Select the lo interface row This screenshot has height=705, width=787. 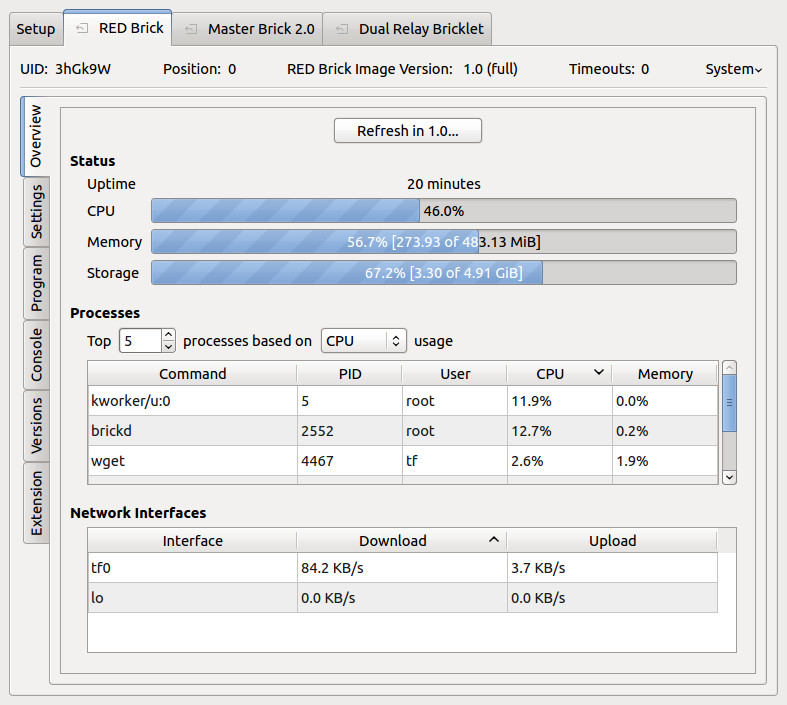tap(403, 598)
